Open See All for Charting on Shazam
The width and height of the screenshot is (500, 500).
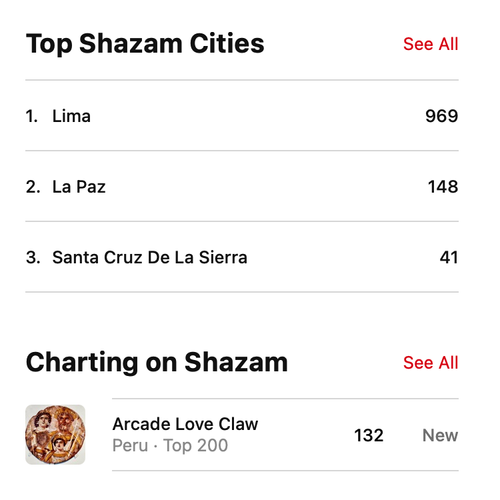point(431,363)
